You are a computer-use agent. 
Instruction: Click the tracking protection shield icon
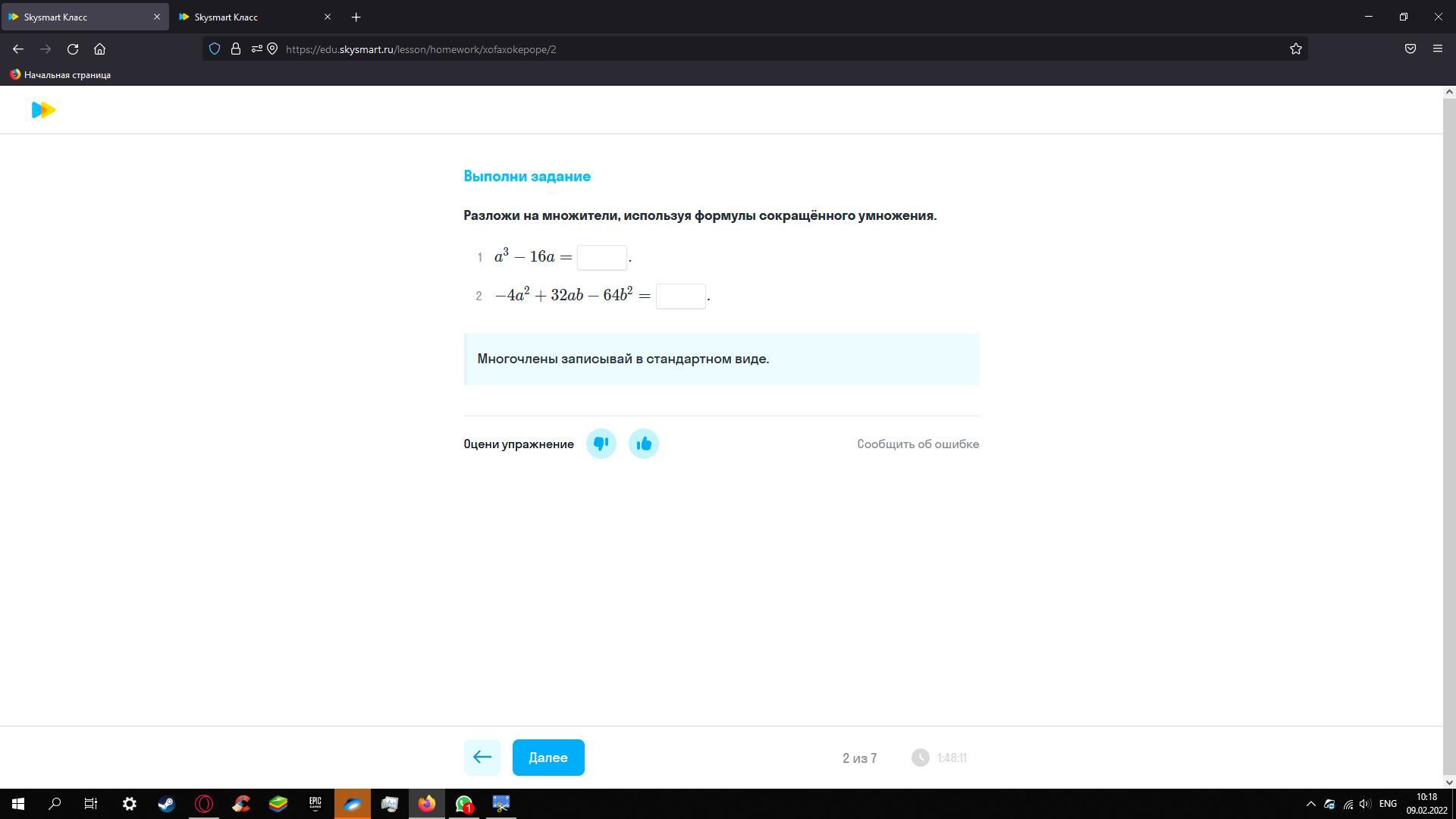[215, 49]
